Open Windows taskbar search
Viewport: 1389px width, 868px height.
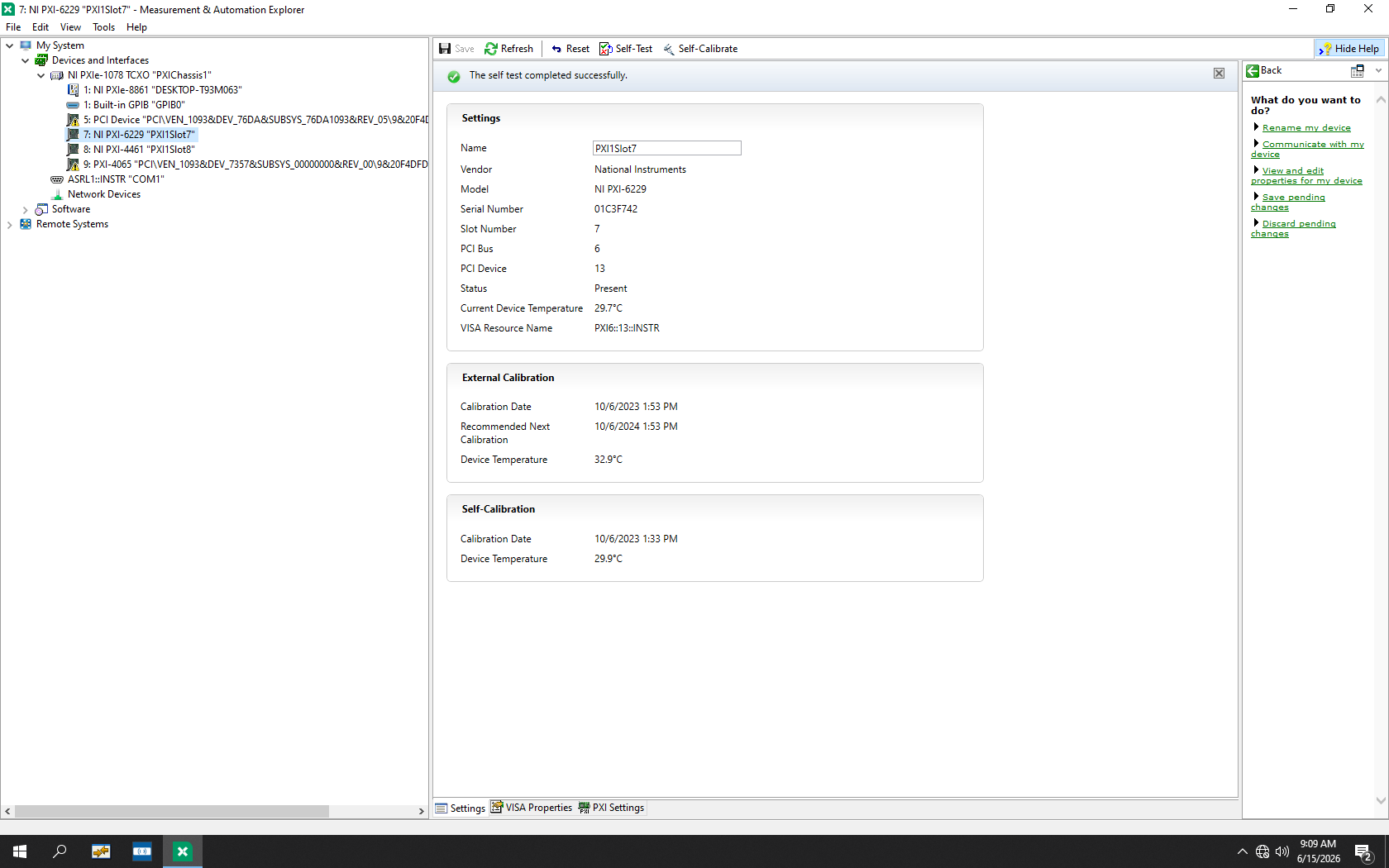tap(60, 851)
